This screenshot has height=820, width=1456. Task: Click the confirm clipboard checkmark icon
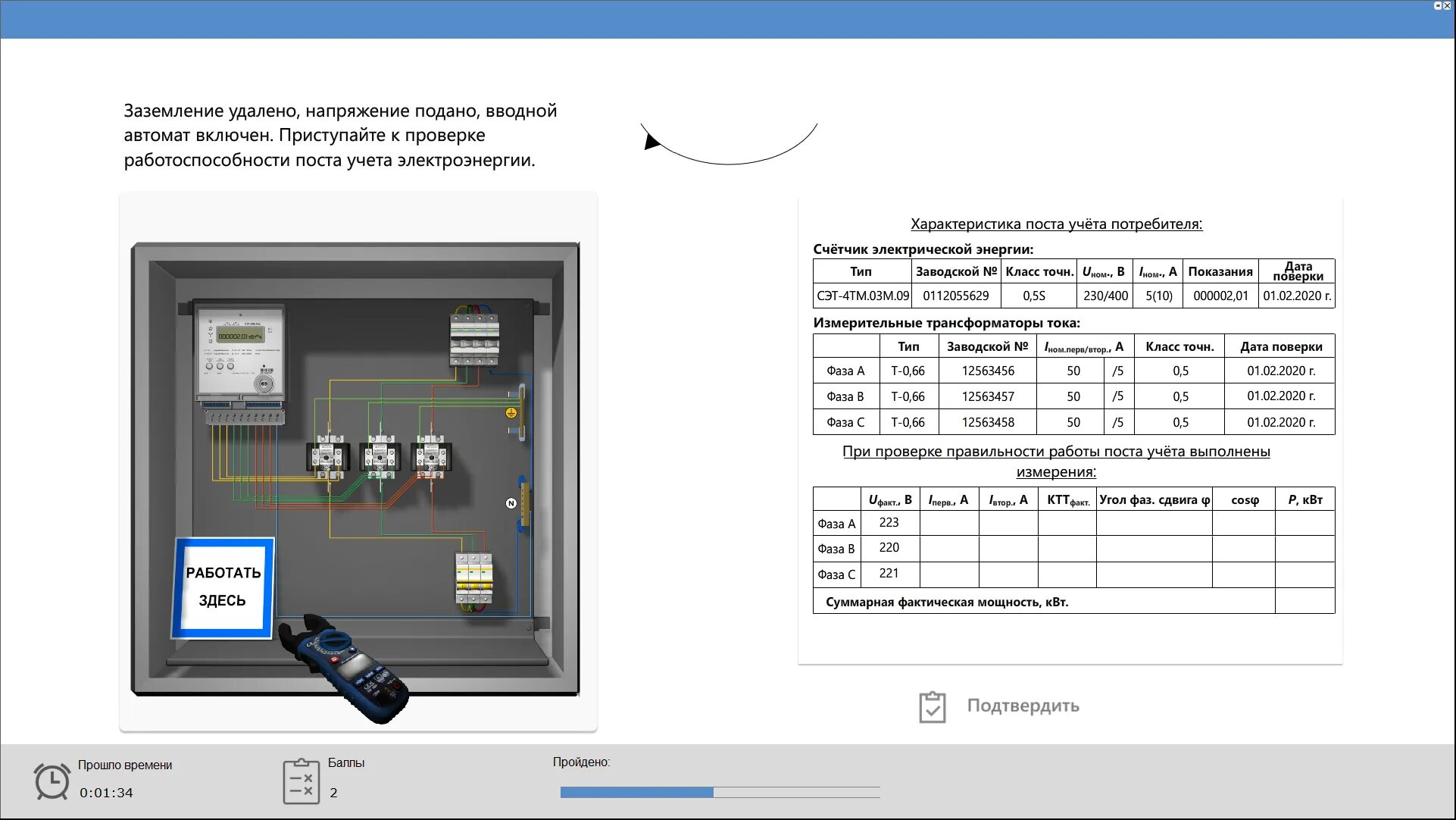[x=932, y=707]
